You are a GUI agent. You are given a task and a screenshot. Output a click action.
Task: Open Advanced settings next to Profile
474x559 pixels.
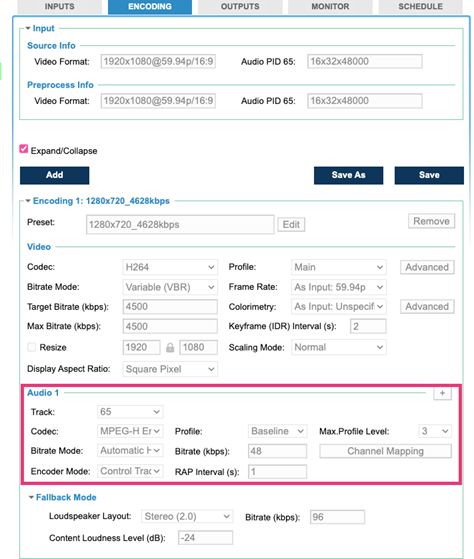[x=427, y=267]
